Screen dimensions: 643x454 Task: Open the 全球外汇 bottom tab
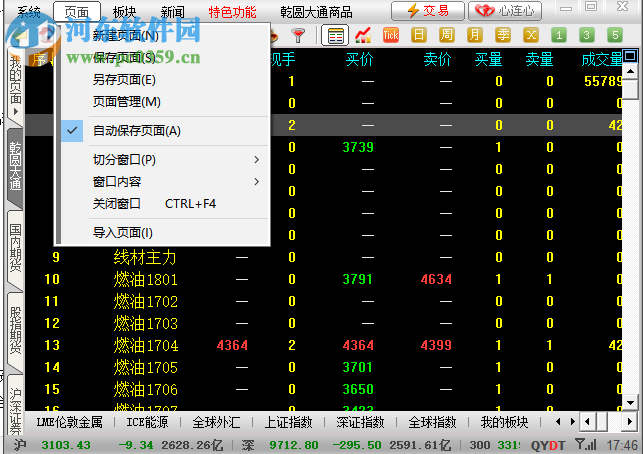click(x=216, y=422)
